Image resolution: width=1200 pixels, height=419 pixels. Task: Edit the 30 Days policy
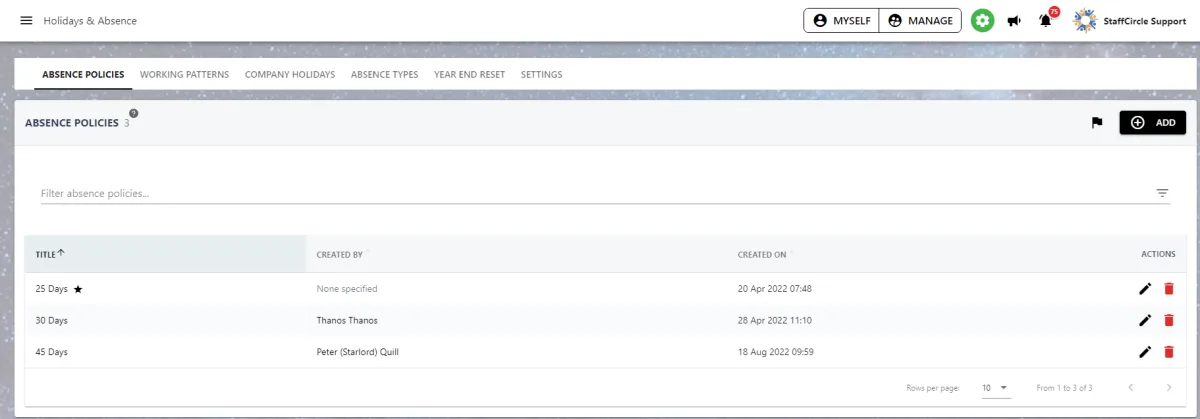click(x=1145, y=320)
